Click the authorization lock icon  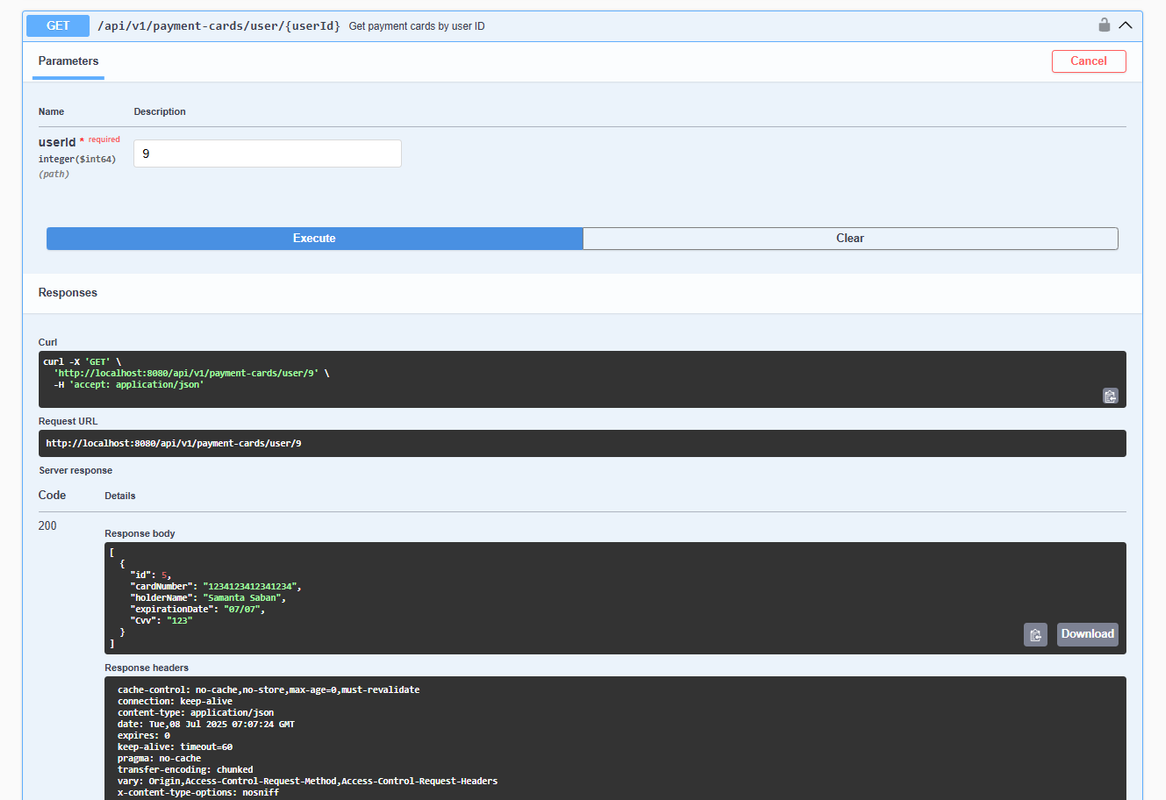1104,25
